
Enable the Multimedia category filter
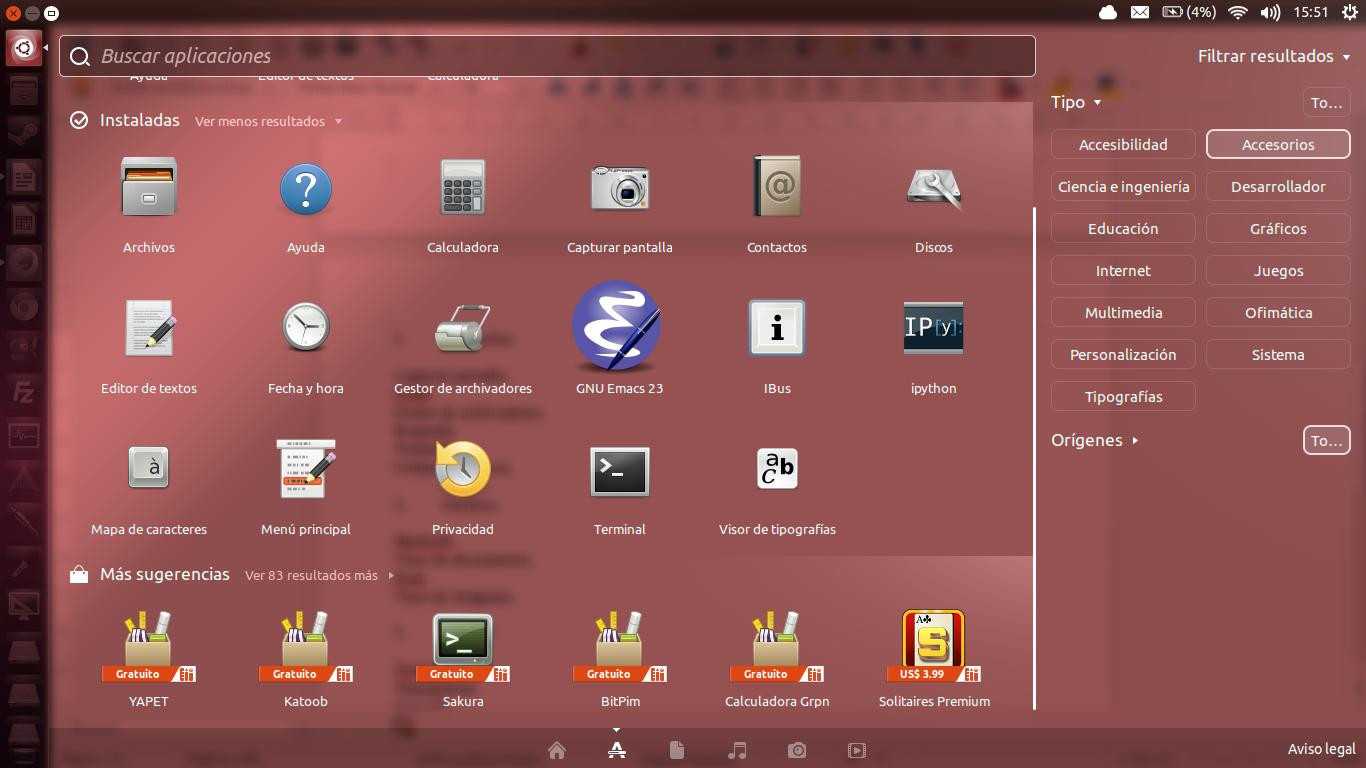click(1123, 312)
